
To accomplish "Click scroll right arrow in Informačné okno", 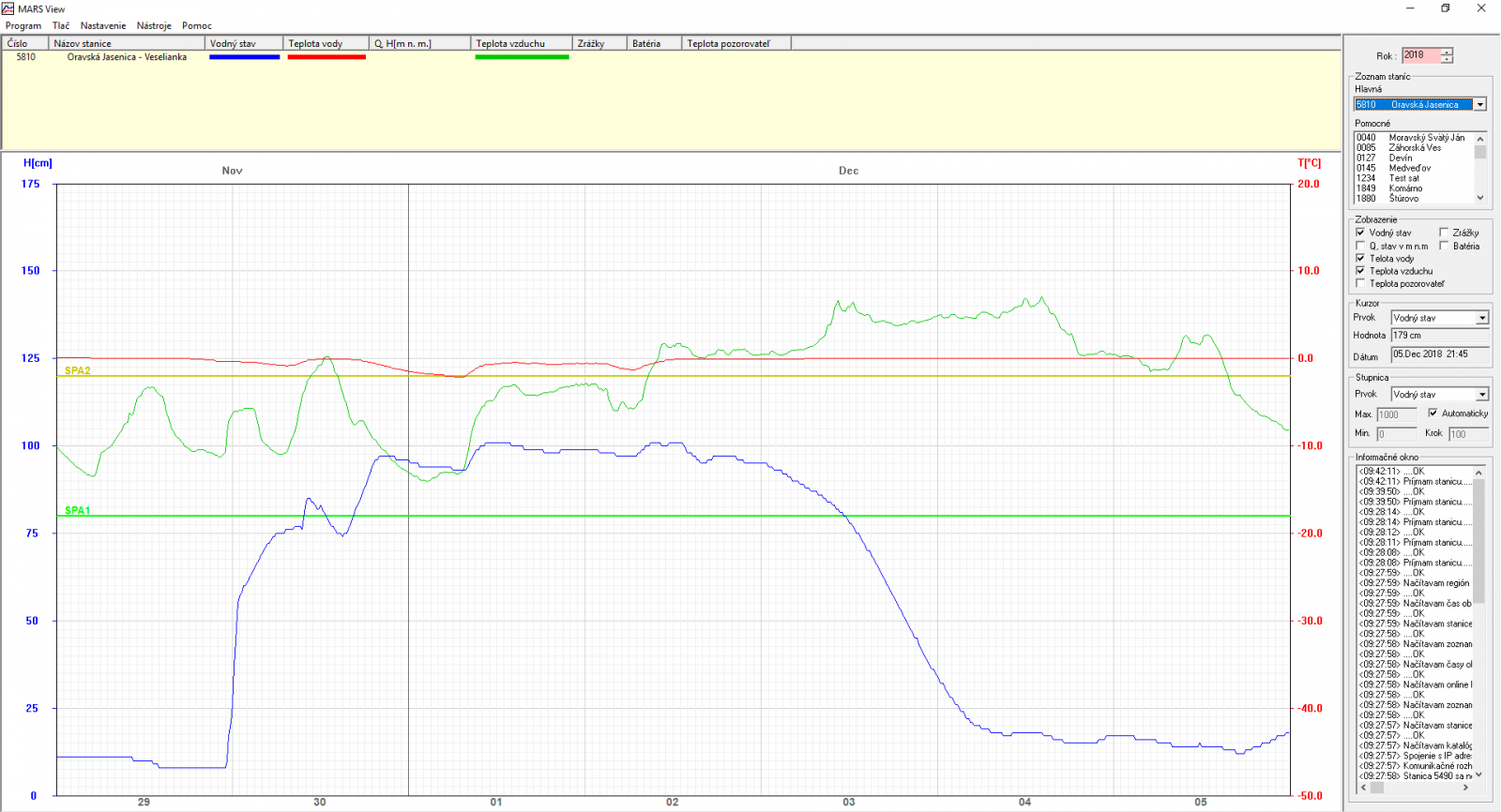I will pos(1465,788).
